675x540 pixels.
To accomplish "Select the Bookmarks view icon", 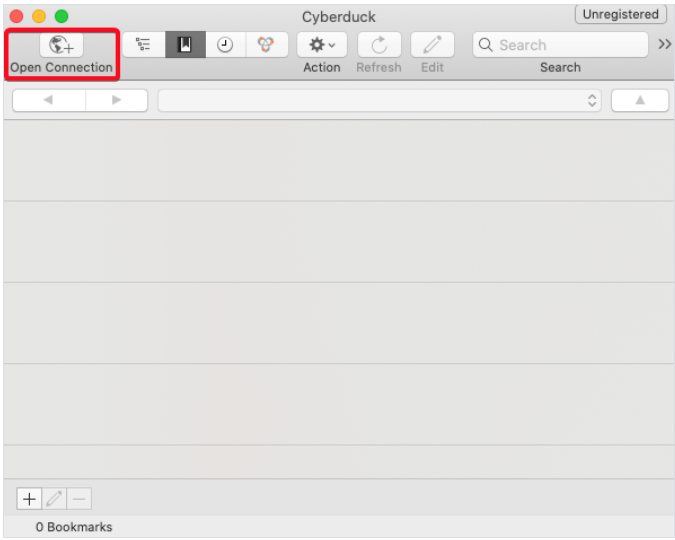I will (x=185, y=44).
